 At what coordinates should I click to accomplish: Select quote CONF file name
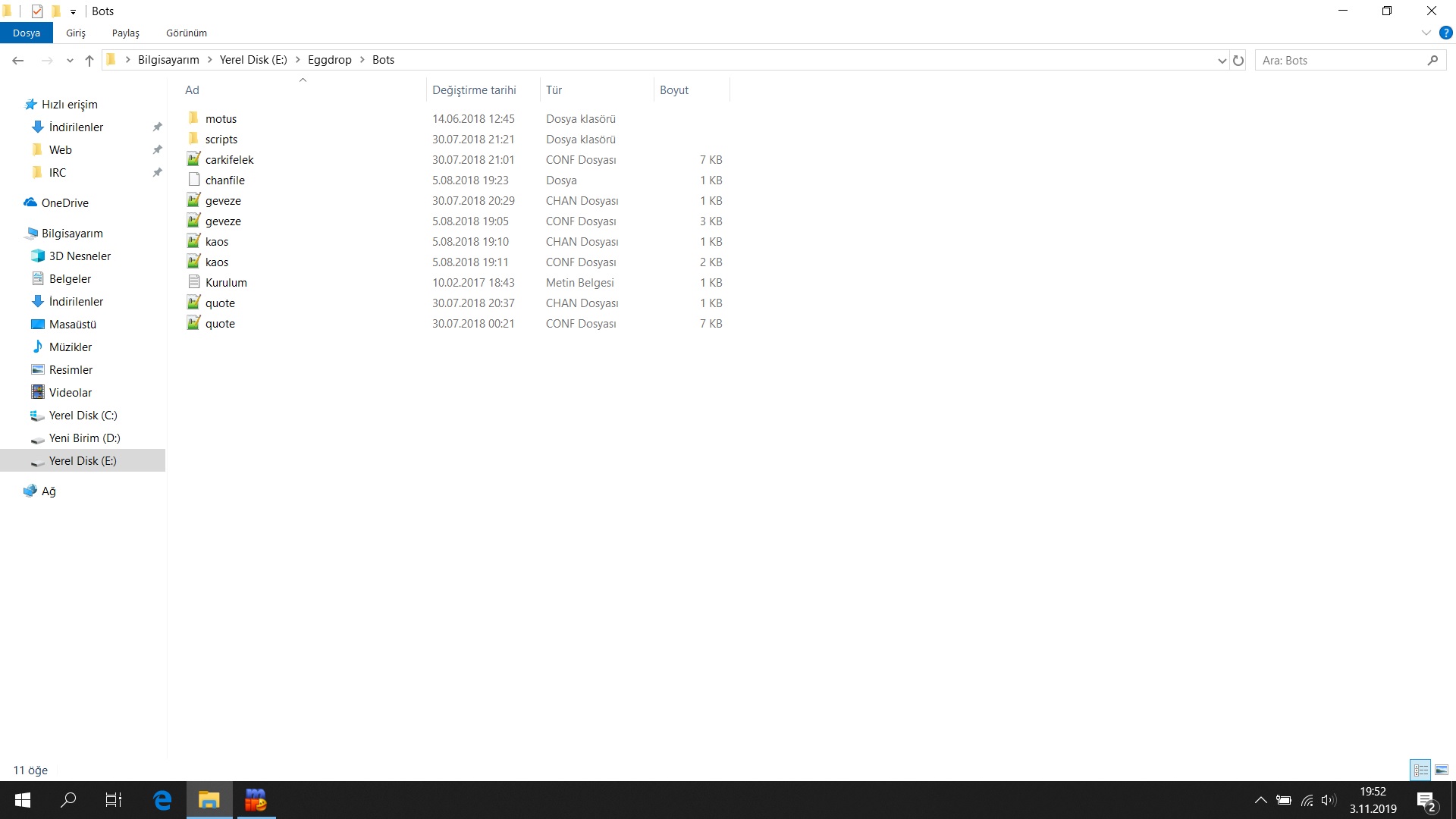220,324
